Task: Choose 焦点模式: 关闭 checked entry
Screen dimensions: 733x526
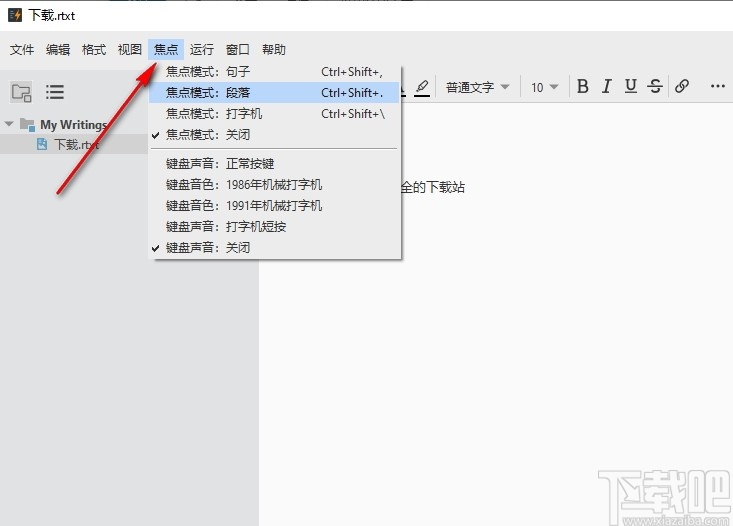Action: (x=275, y=135)
